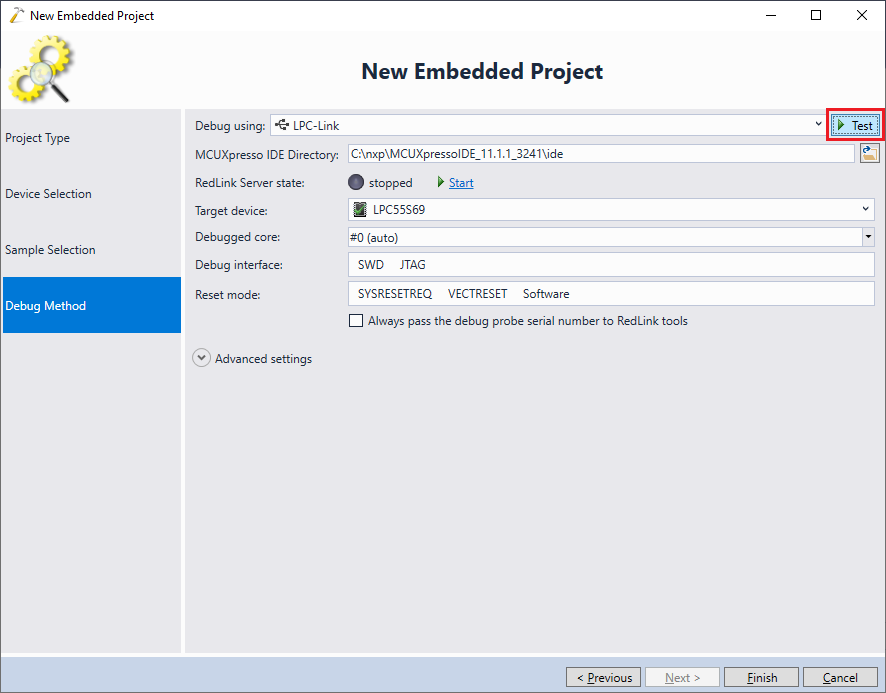Open the Debug using LPC-Link dropdown
This screenshot has height=693, width=886.
click(548, 125)
